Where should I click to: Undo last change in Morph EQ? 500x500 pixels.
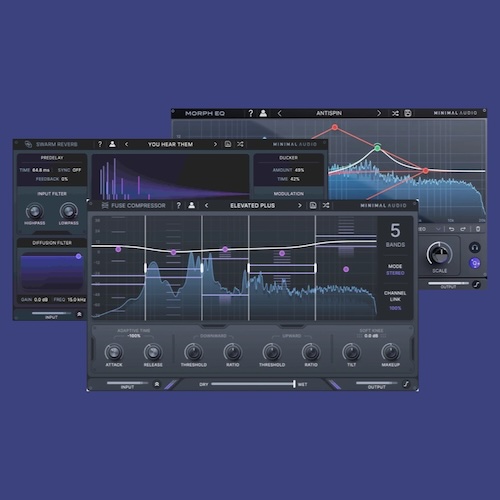(451, 229)
